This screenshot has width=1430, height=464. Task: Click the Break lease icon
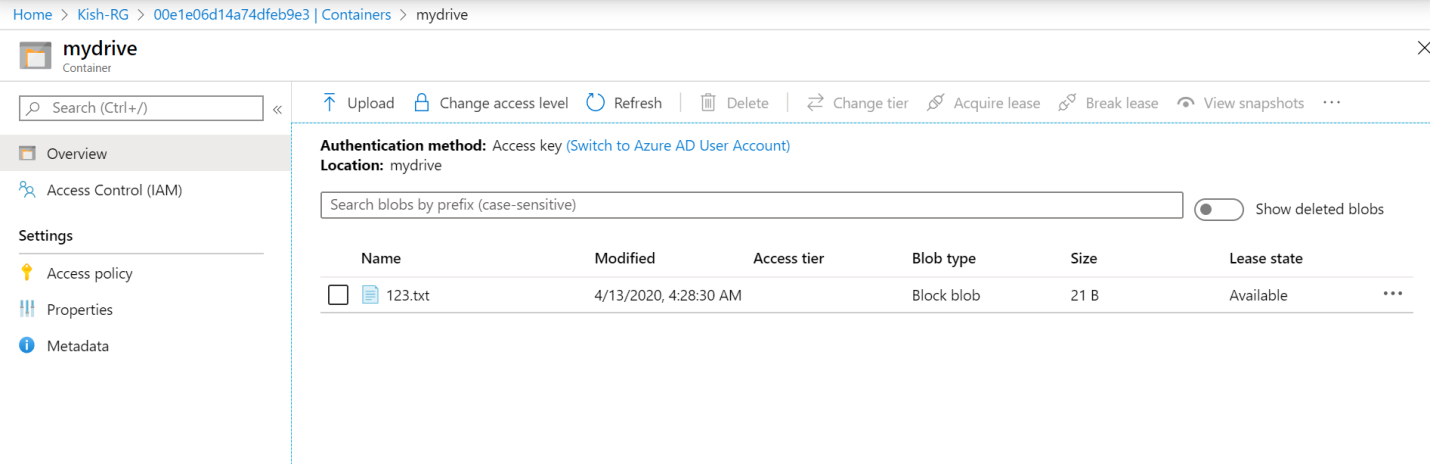(x=1067, y=103)
